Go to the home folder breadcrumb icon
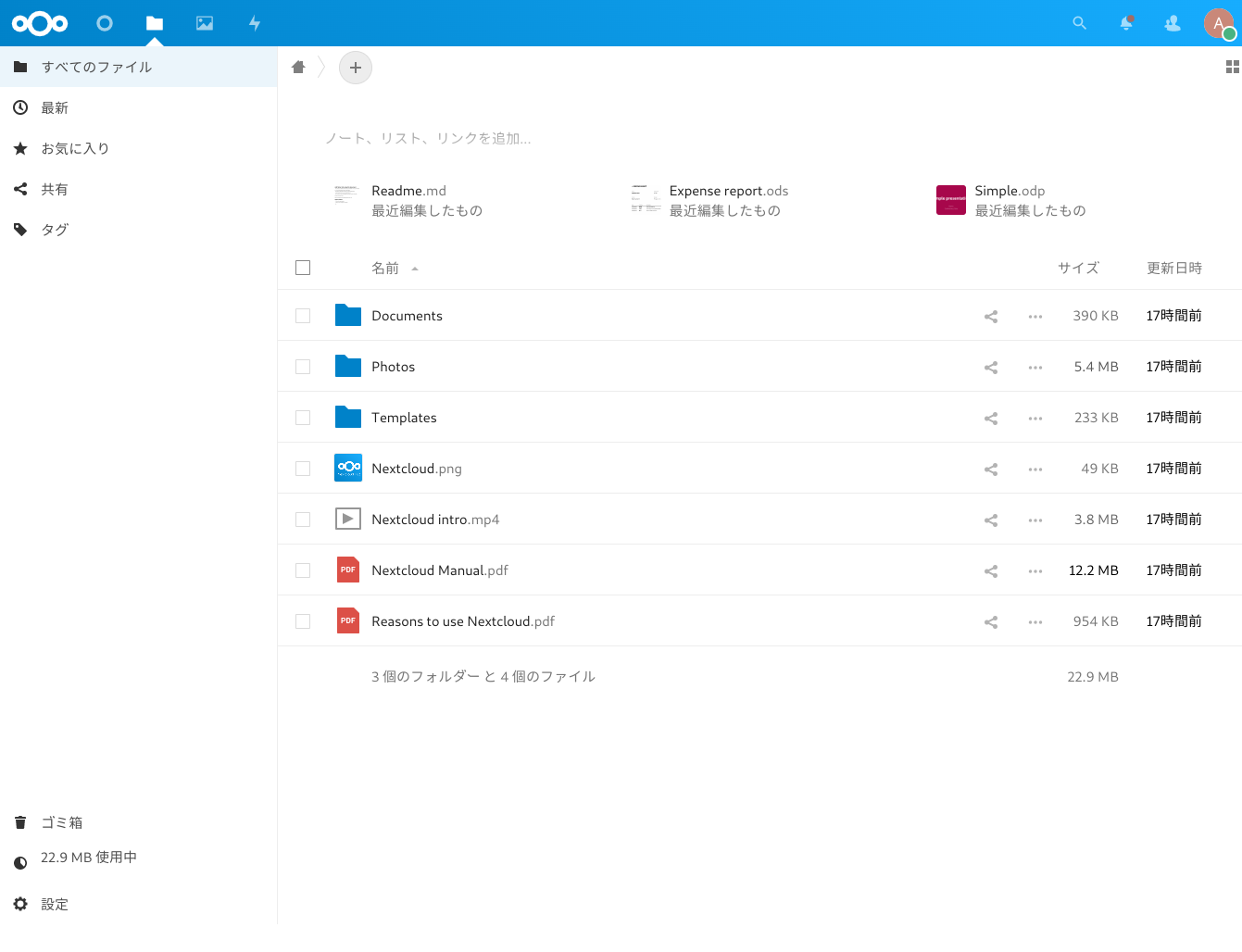The width and height of the screenshot is (1242, 952). pyautogui.click(x=298, y=67)
